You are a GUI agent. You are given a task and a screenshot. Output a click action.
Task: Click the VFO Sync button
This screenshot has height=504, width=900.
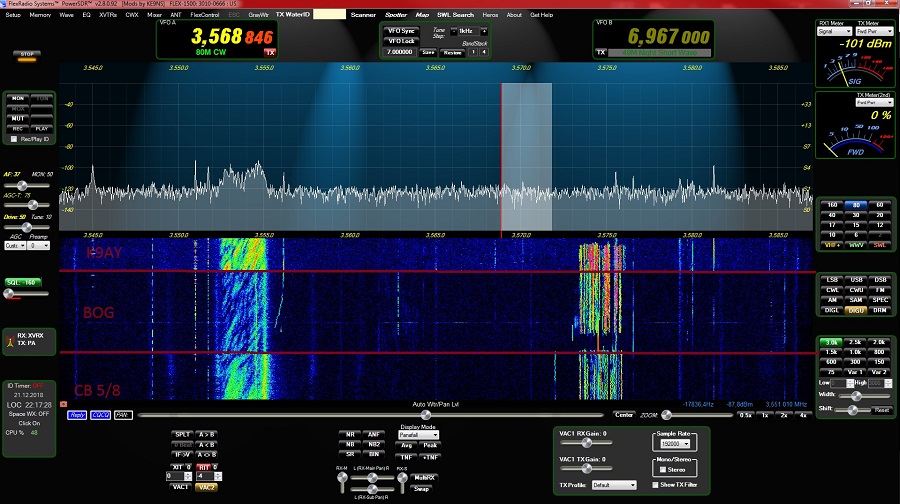(400, 30)
